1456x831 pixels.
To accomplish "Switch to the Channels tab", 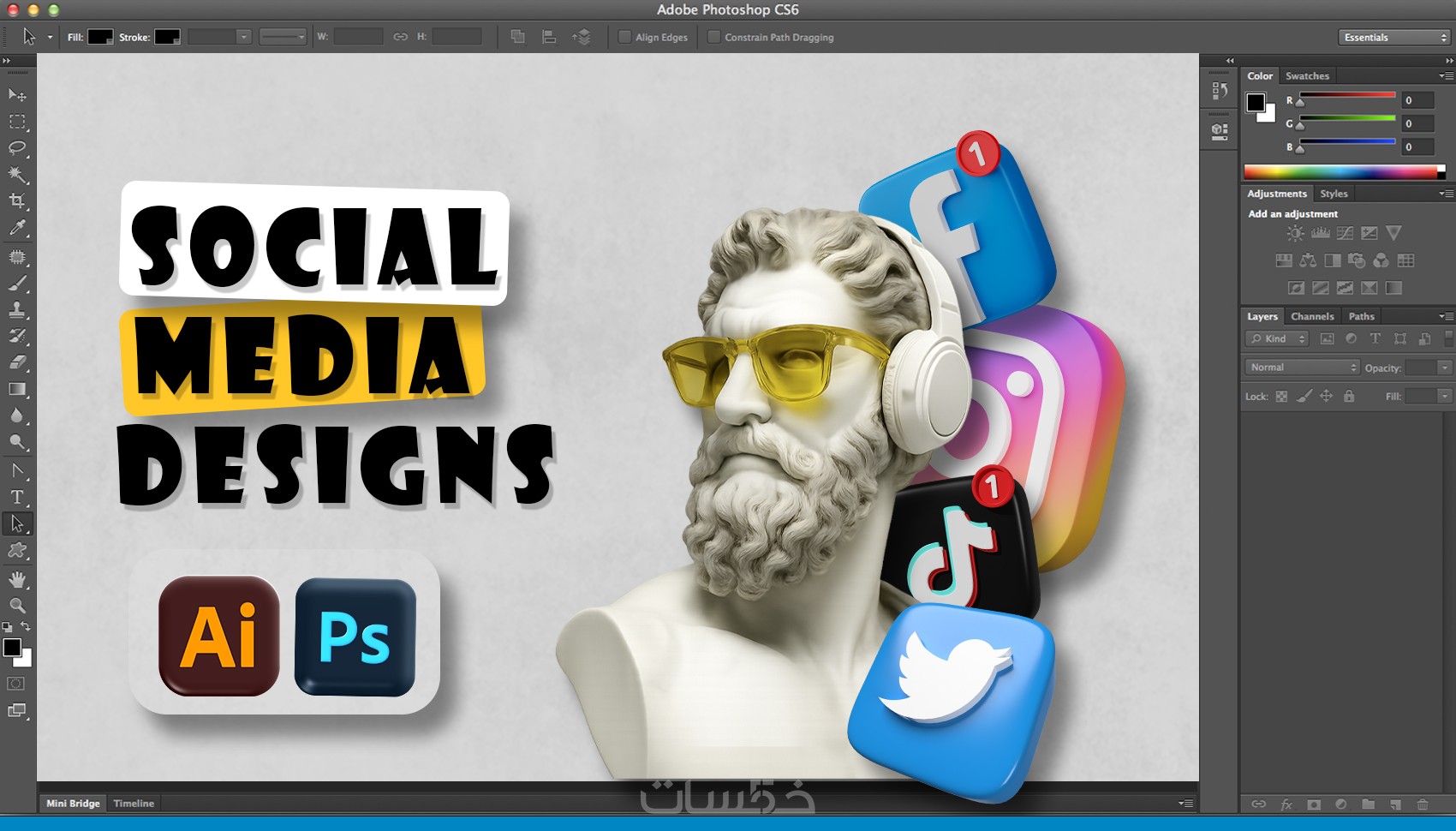I will tap(1312, 316).
